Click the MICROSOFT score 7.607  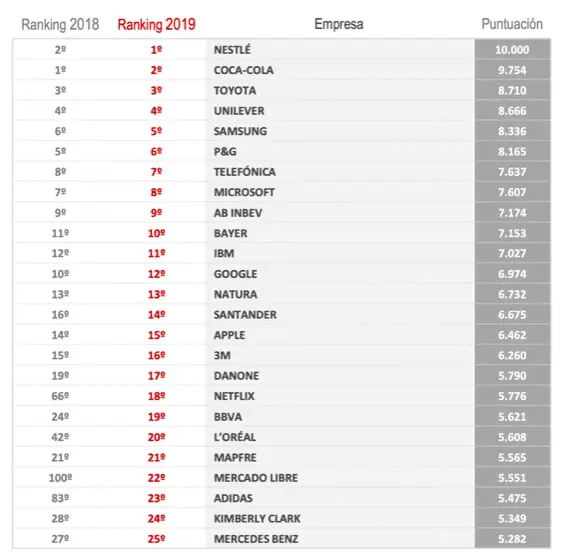(x=512, y=192)
